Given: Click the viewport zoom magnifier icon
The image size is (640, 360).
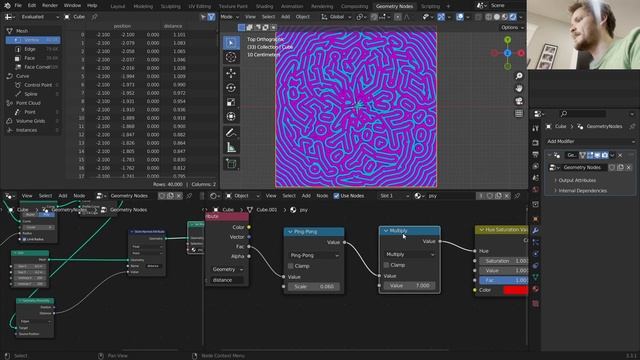Looking at the screenshot, I should pyautogui.click(x=519, y=76).
